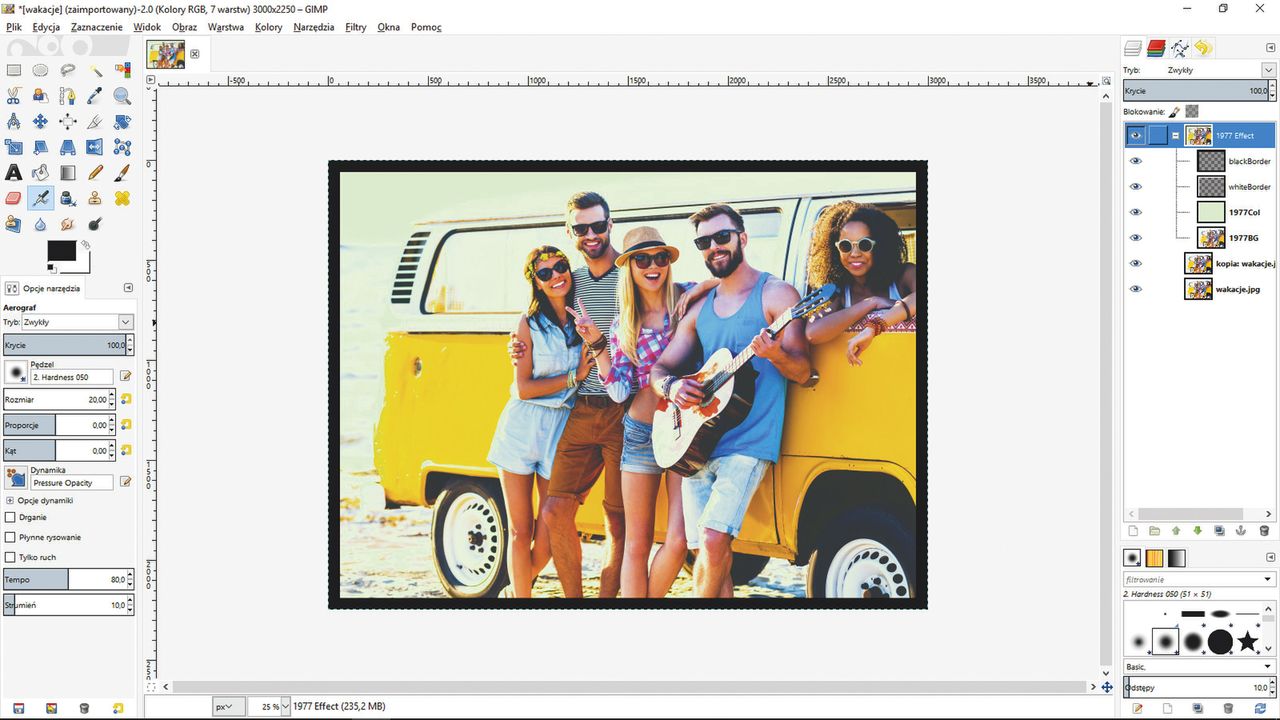Image resolution: width=1280 pixels, height=720 pixels.
Task: Select the Text tool
Action: click(14, 173)
